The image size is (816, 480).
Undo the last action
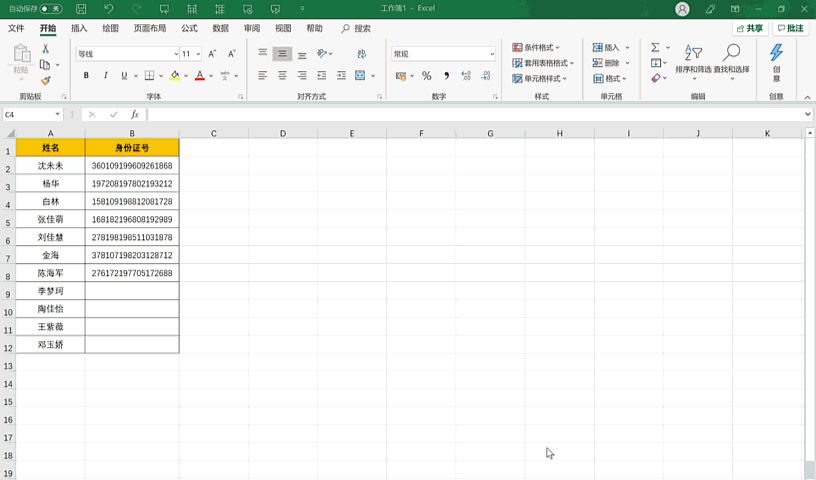pyautogui.click(x=108, y=8)
